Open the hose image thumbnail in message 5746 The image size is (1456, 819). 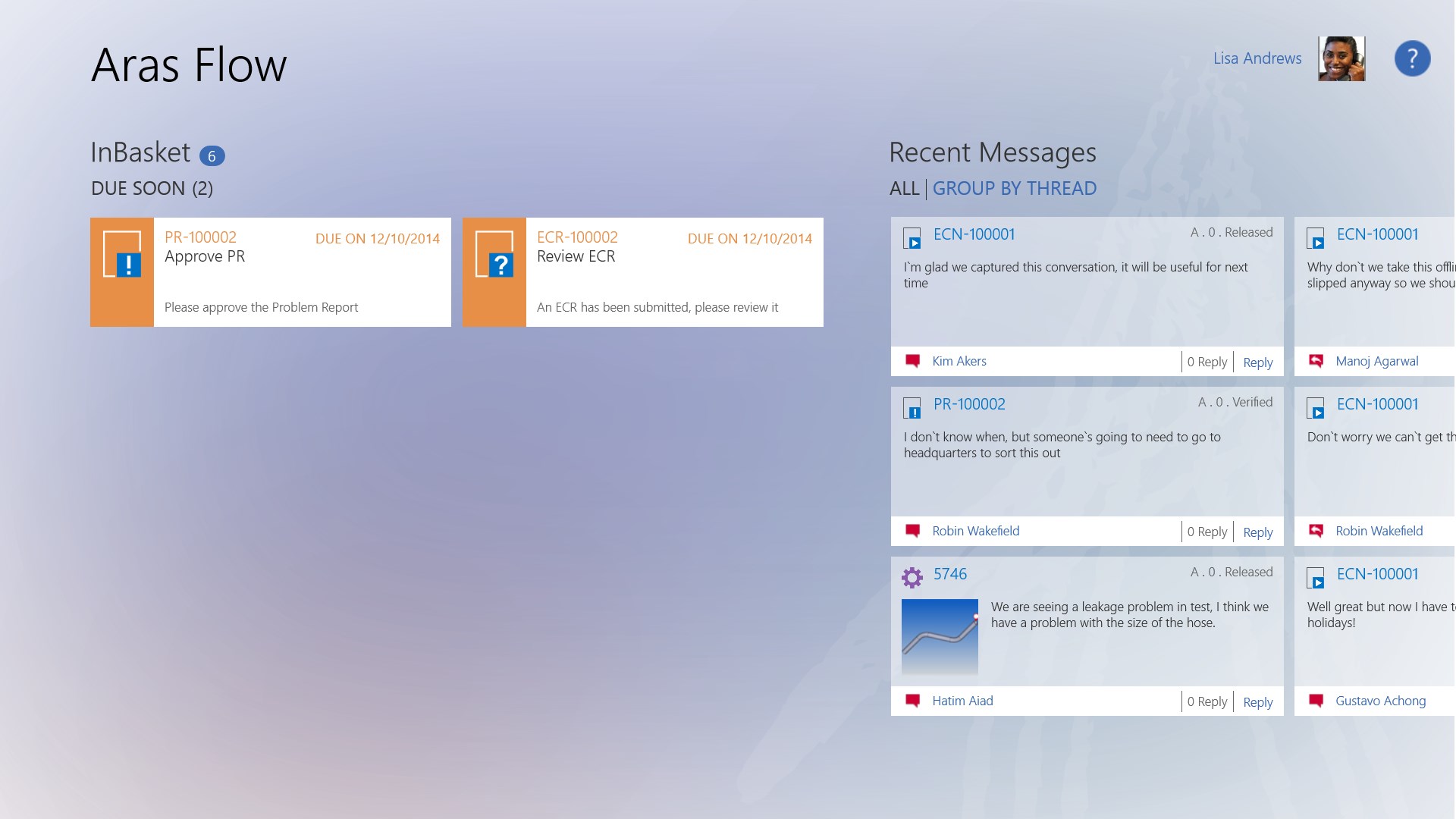point(940,637)
